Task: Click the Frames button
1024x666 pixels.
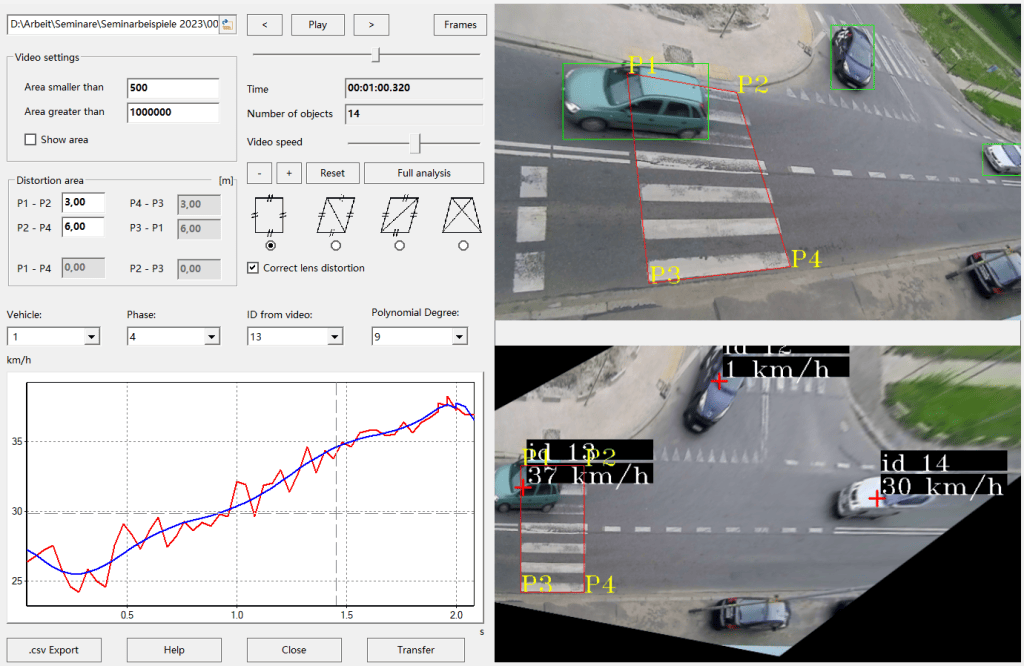Action: pos(460,25)
